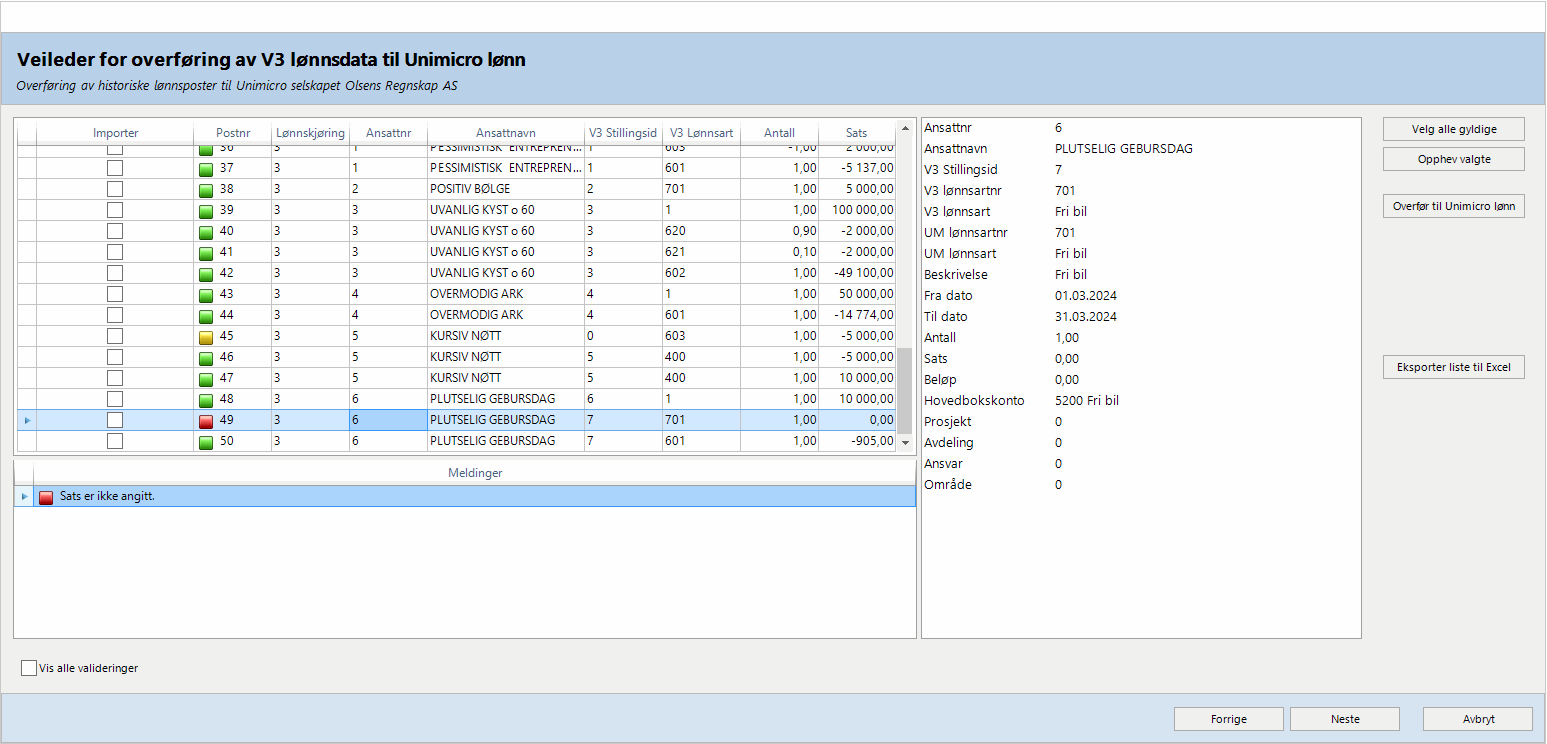This screenshot has height=744, width=1547.
Task: Click the green status icon on row 41
Action: (x=206, y=253)
